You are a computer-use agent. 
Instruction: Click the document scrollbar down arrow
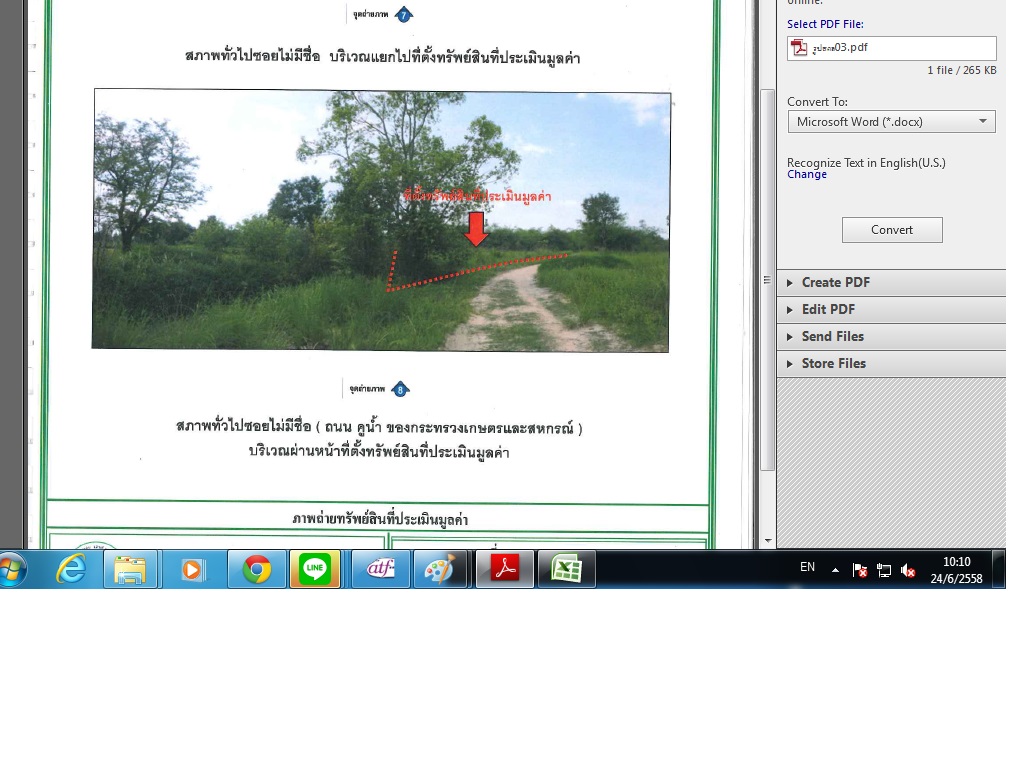[x=768, y=541]
